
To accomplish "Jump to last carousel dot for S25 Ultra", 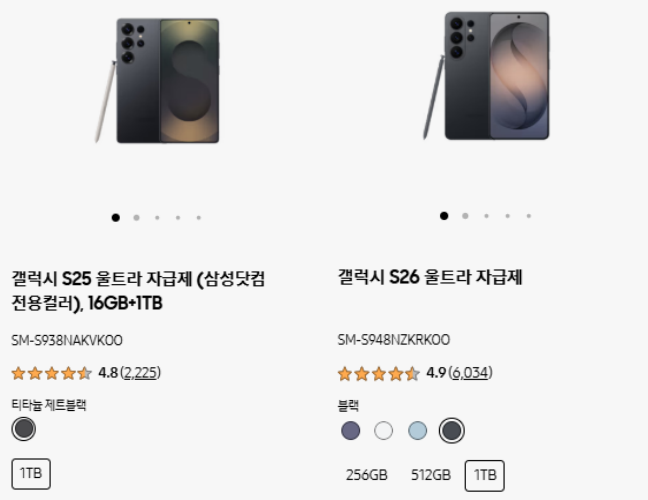I will (x=199, y=217).
